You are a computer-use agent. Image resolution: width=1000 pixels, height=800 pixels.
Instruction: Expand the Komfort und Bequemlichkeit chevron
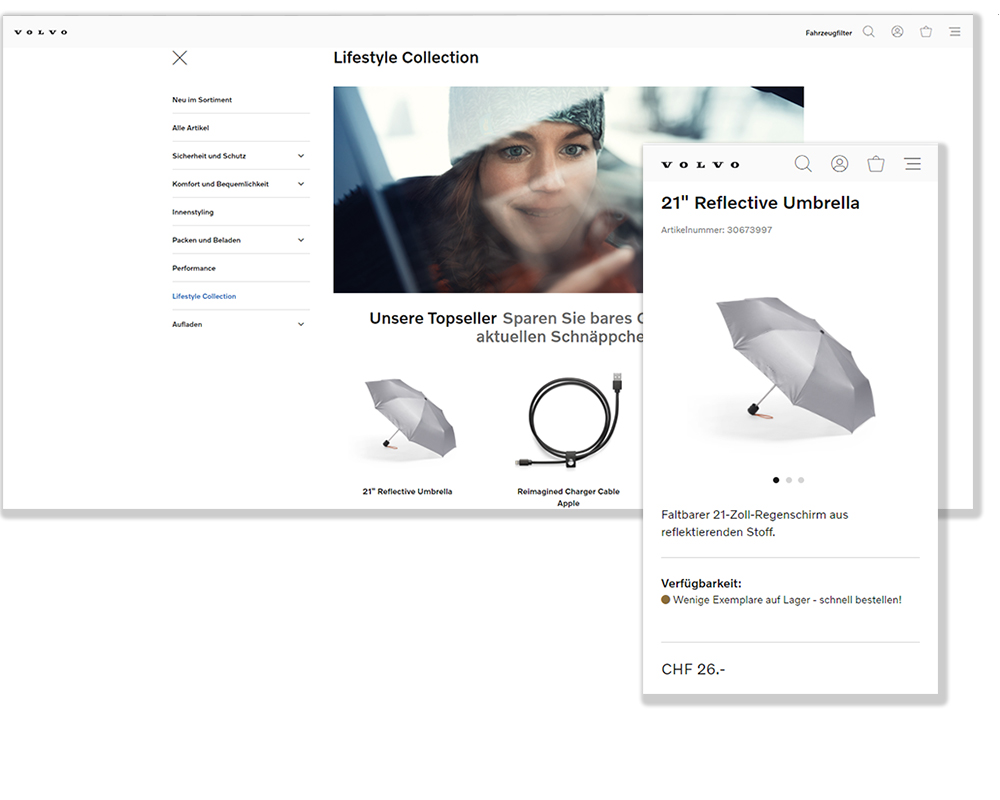[301, 184]
